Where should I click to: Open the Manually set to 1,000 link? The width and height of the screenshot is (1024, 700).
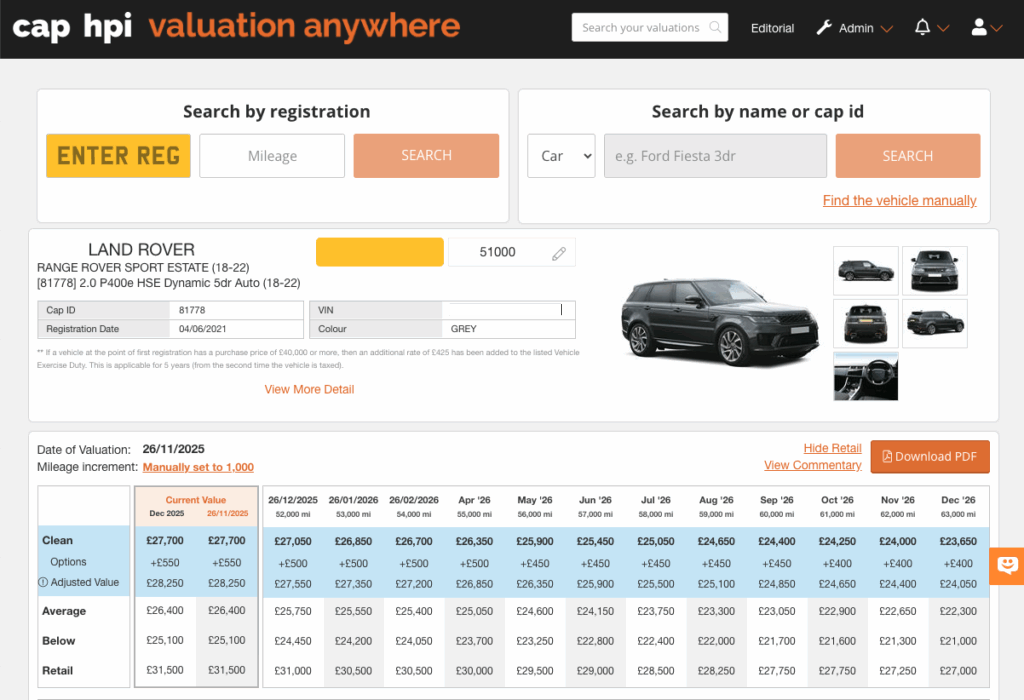tap(198, 467)
